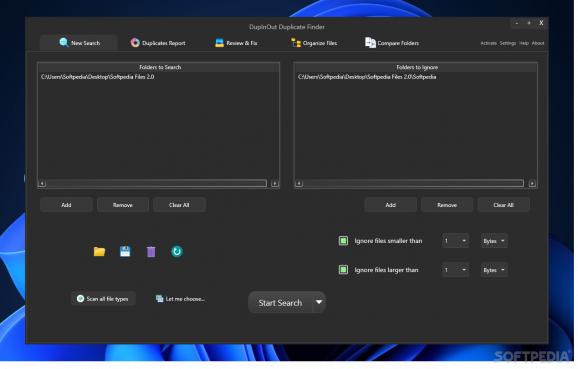Click the Compare Folders documents icon
578x369 pixels.
click(x=370, y=43)
